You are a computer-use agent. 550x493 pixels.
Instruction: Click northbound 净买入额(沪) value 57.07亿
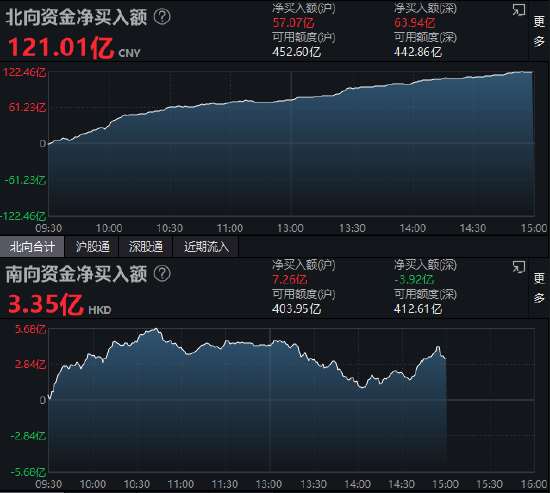[293, 23]
